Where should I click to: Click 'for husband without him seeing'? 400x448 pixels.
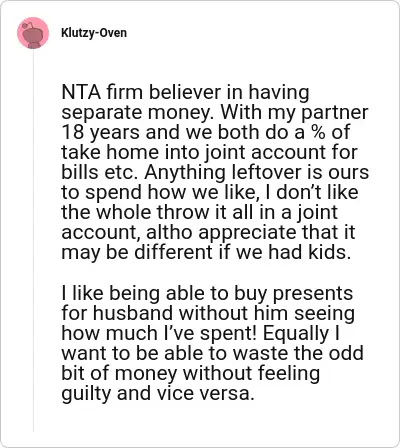click(208, 313)
